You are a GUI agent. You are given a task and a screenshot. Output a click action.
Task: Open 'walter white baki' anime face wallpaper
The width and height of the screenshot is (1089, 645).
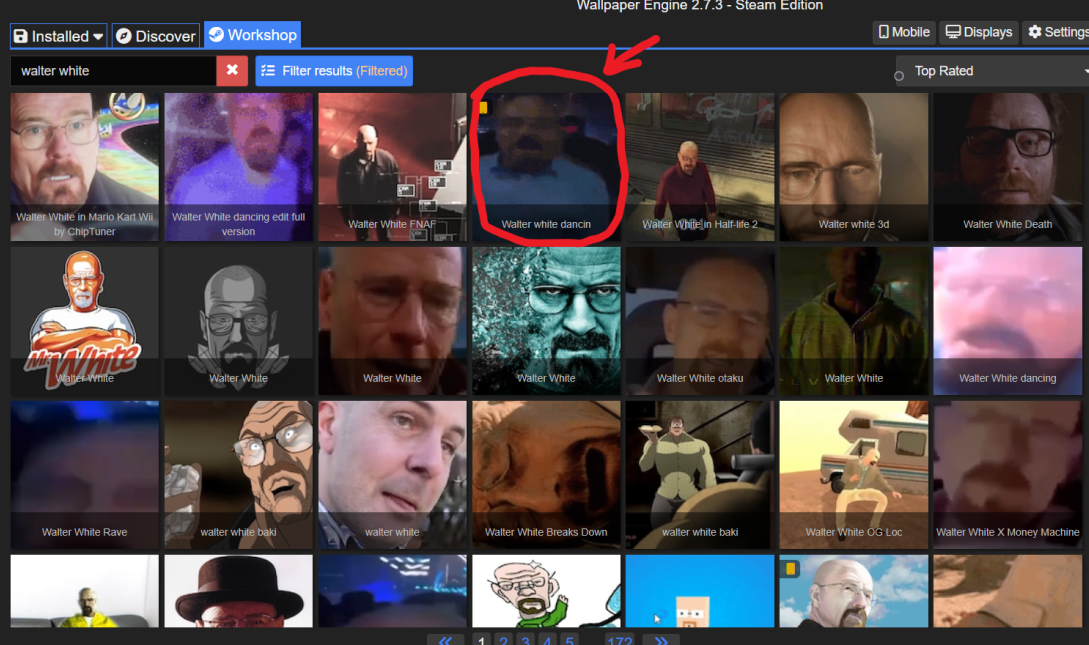(238, 475)
